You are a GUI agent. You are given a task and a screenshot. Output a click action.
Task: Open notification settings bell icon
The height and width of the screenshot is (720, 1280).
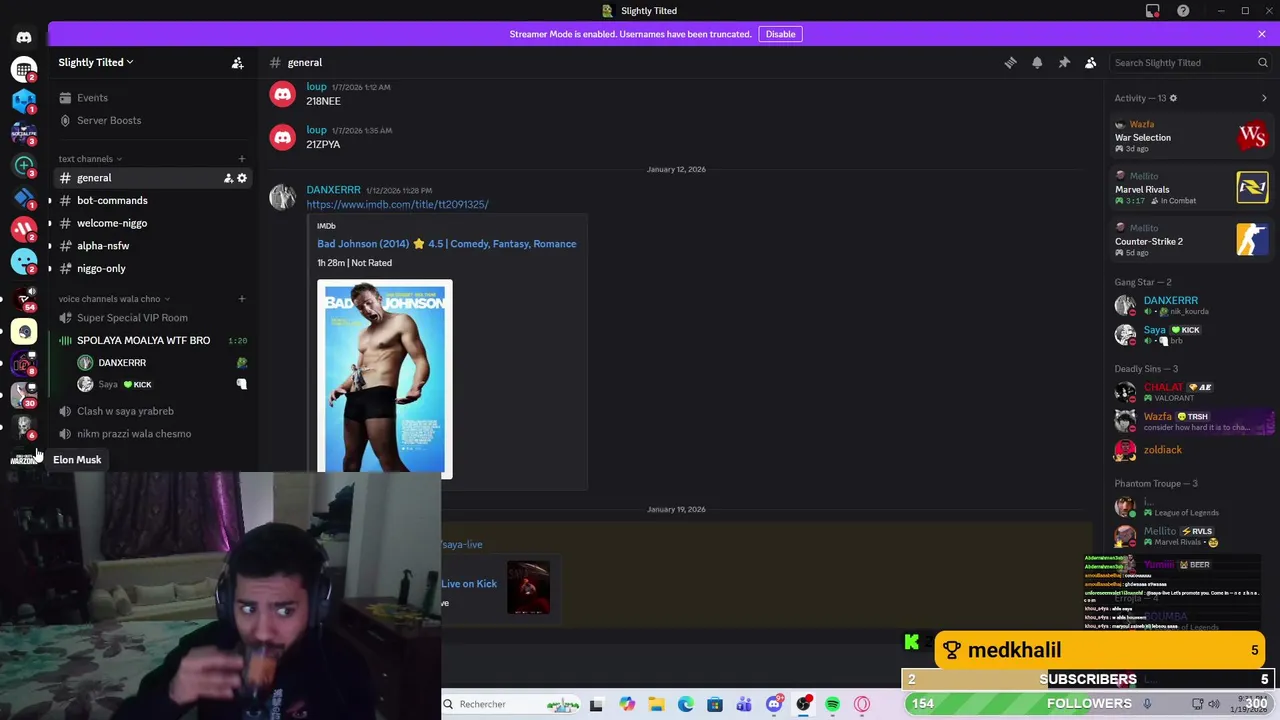pos(1037,63)
